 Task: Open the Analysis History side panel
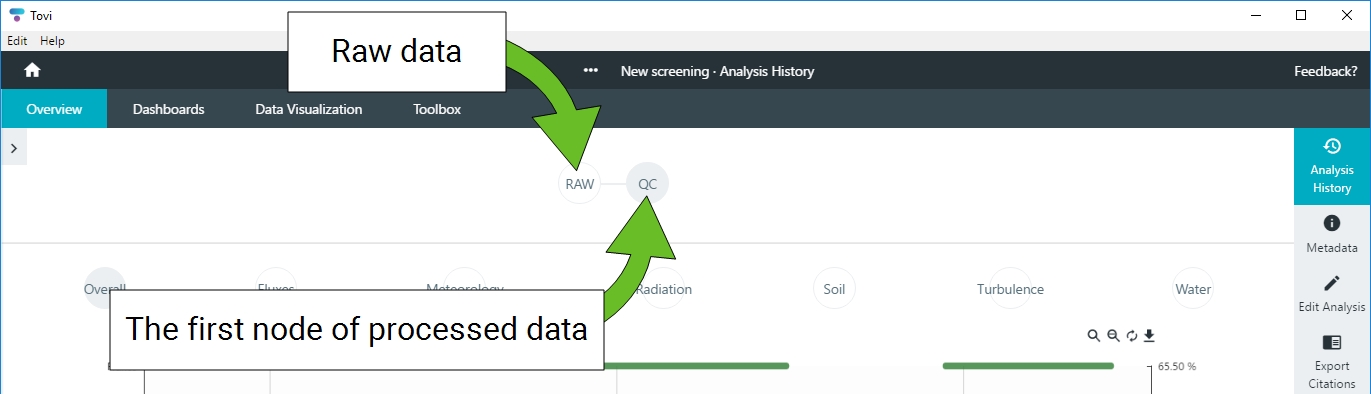tap(1332, 166)
